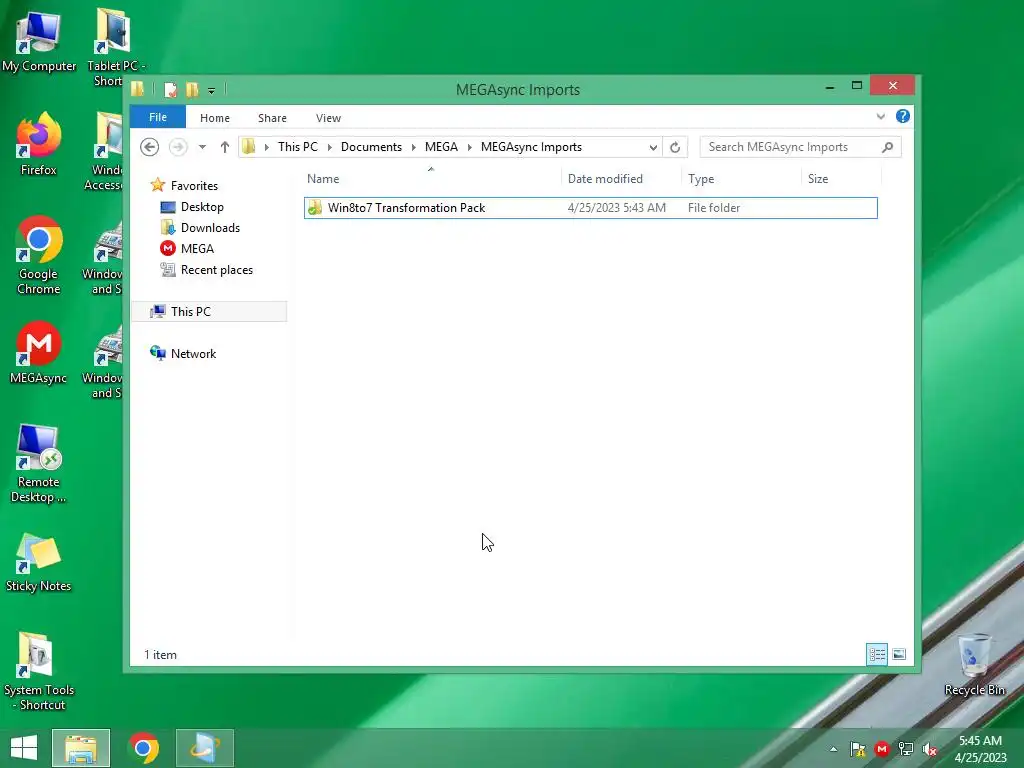Viewport: 1024px width, 768px height.
Task: Open MEGA in the Favorites list
Action: (x=197, y=248)
